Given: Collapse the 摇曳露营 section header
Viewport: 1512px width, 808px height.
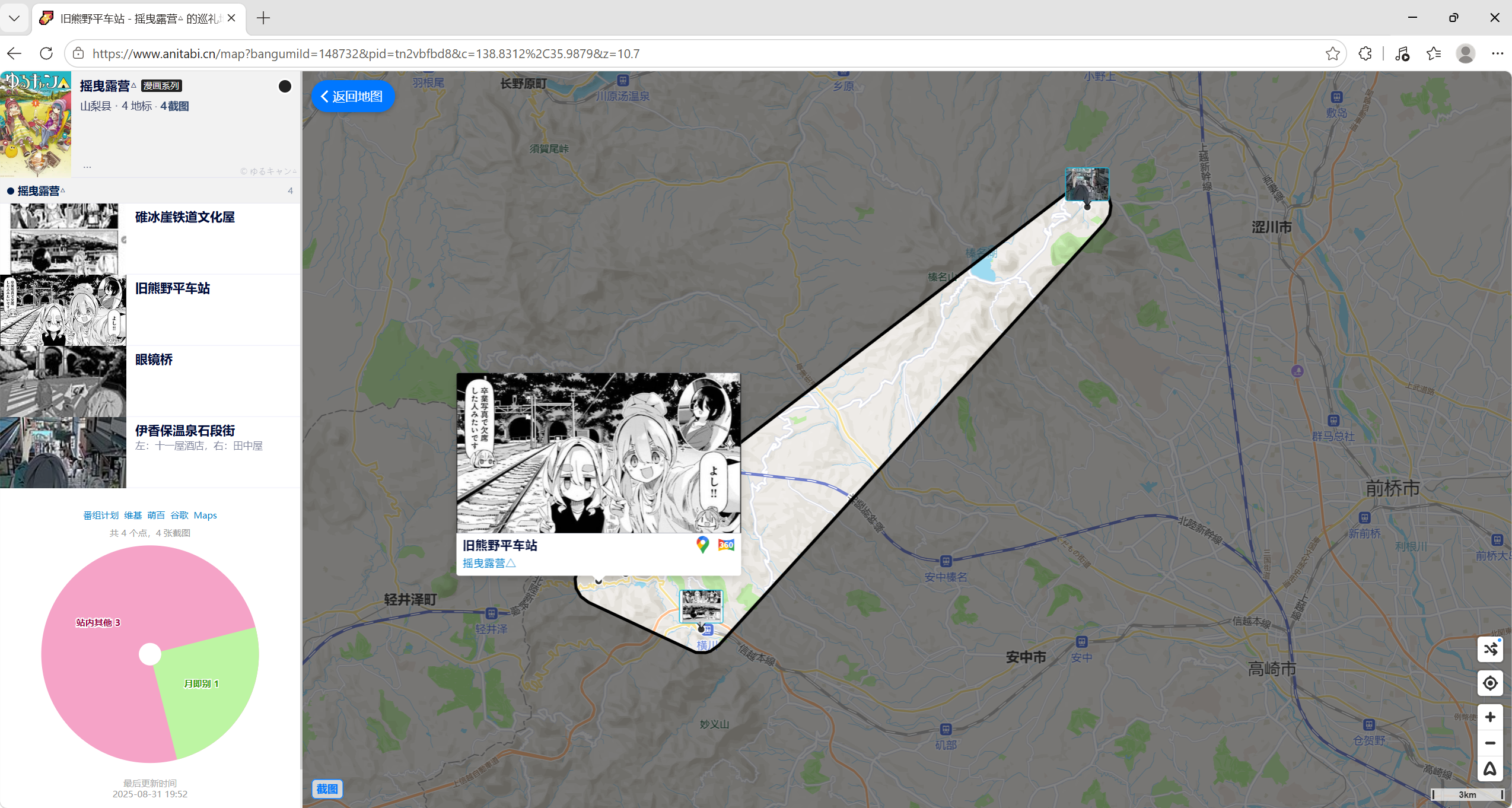Looking at the screenshot, I should (x=150, y=190).
